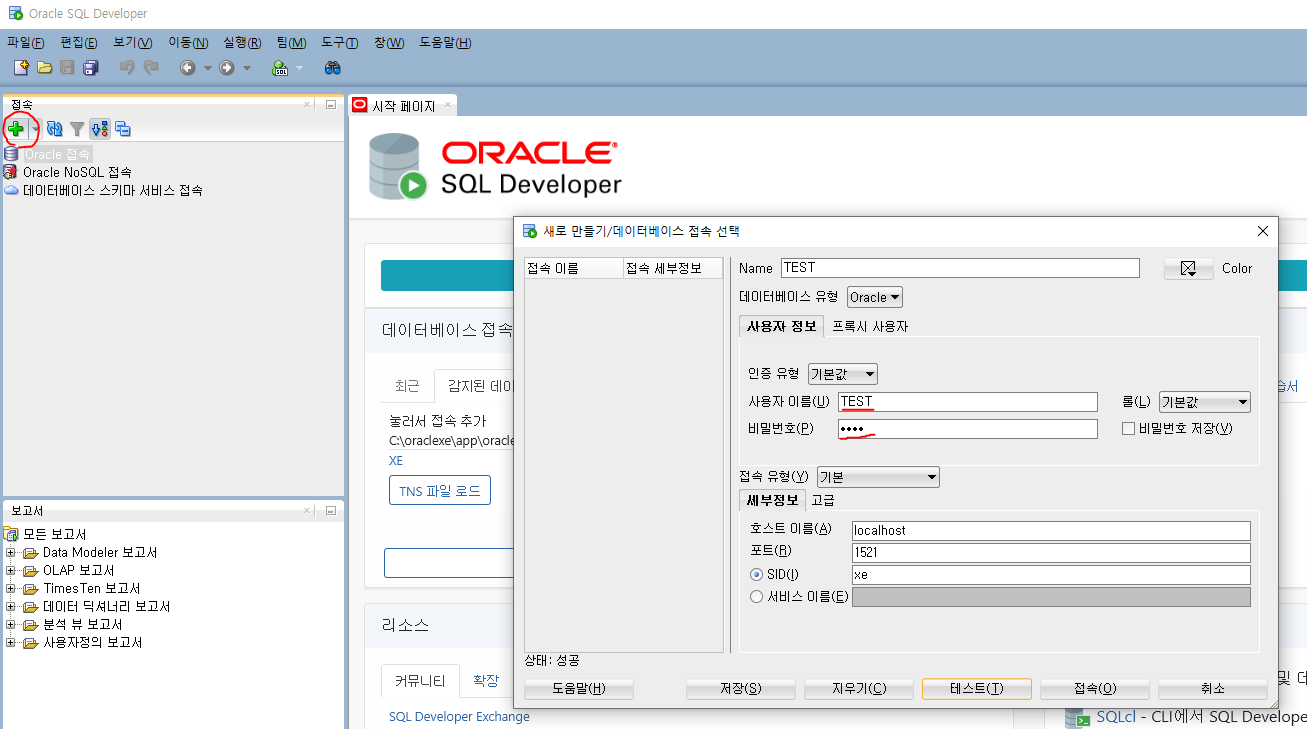Click the TNS 파일 로드 button
Screen dimensions: 1307x729
[x=440, y=491]
